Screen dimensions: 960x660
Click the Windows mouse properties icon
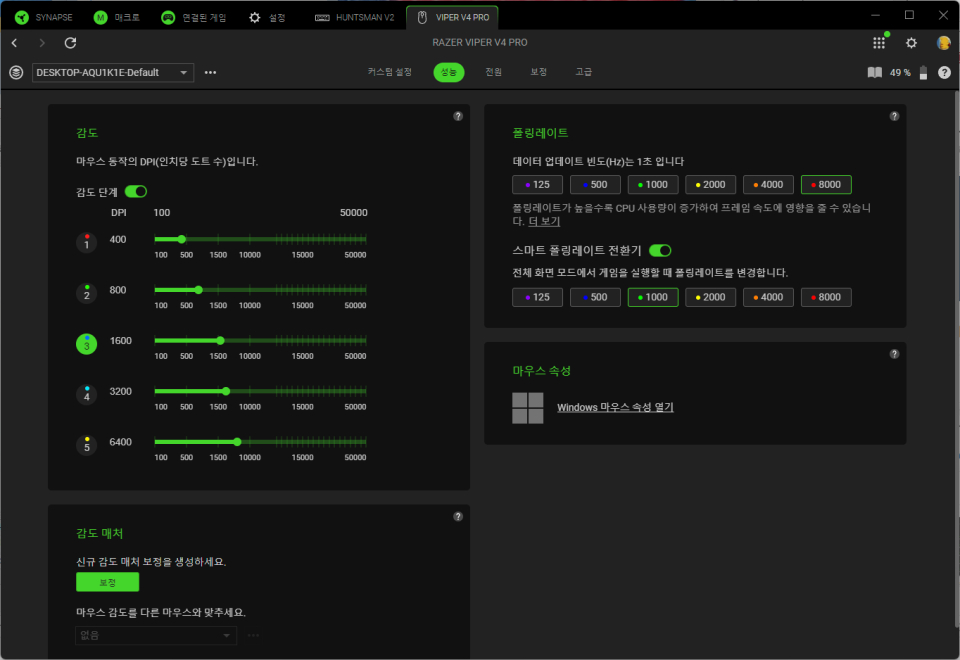(x=528, y=408)
